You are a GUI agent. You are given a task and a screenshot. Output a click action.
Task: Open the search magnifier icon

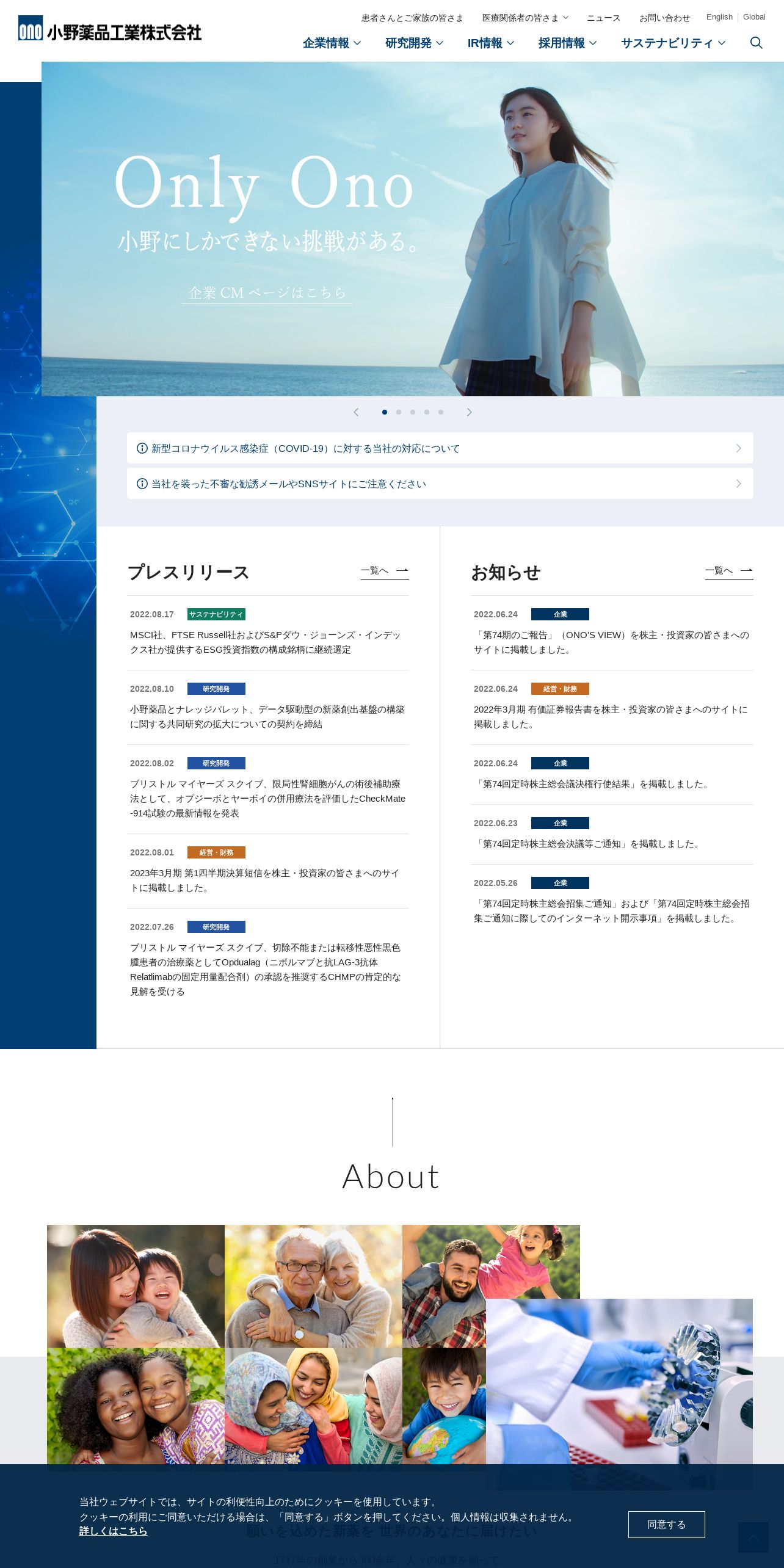click(x=756, y=43)
